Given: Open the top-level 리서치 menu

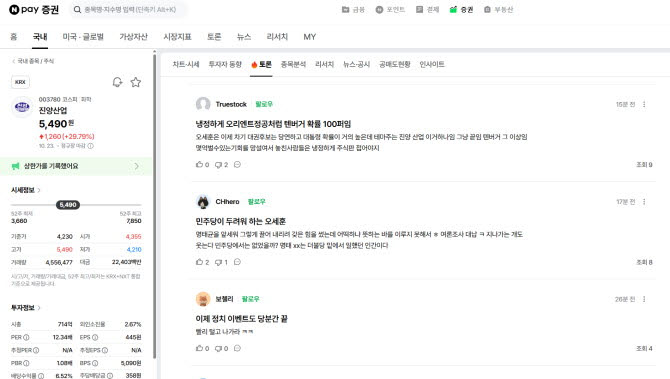Looking at the screenshot, I should (277, 37).
